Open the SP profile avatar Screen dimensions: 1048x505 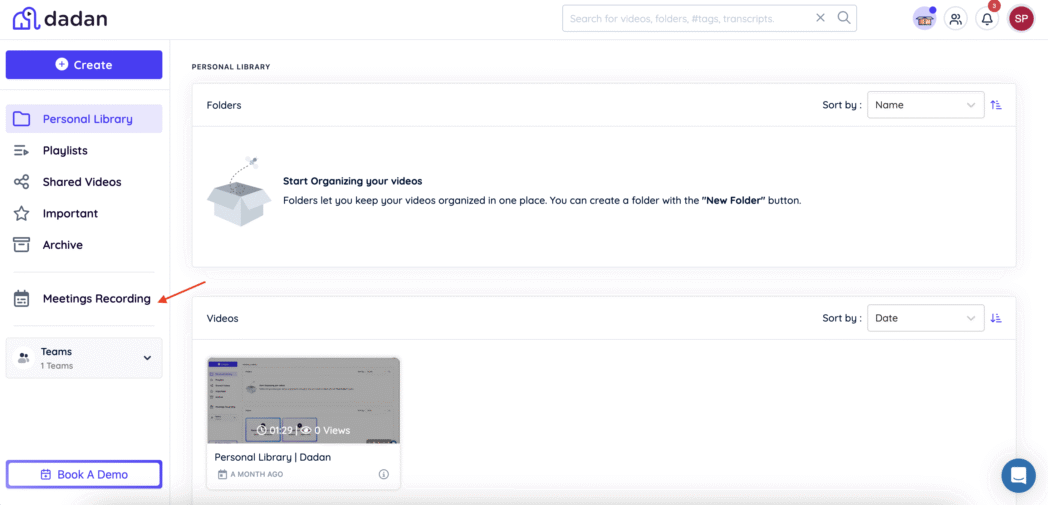tap(1021, 19)
